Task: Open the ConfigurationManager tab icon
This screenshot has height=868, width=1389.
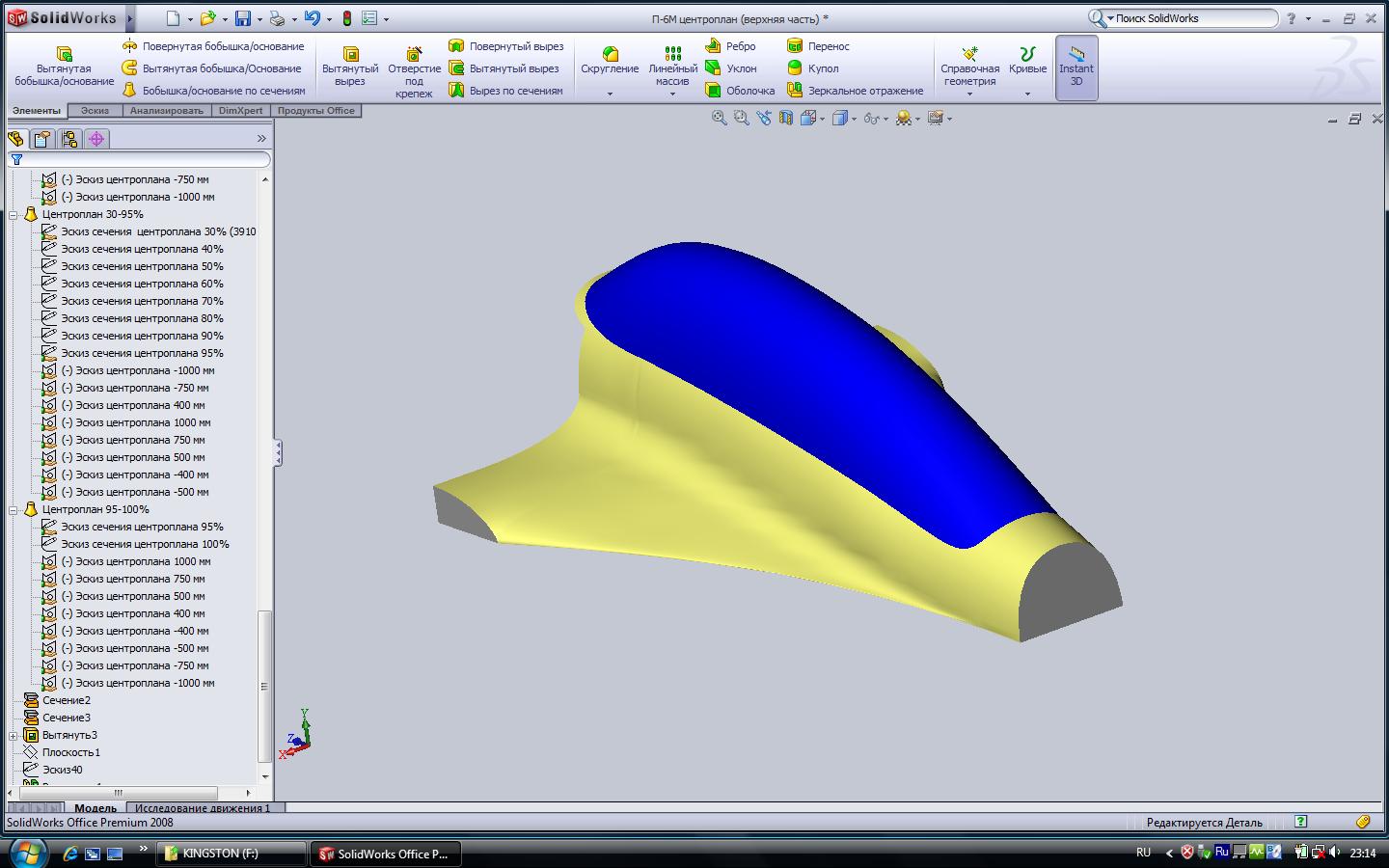Action: point(69,139)
